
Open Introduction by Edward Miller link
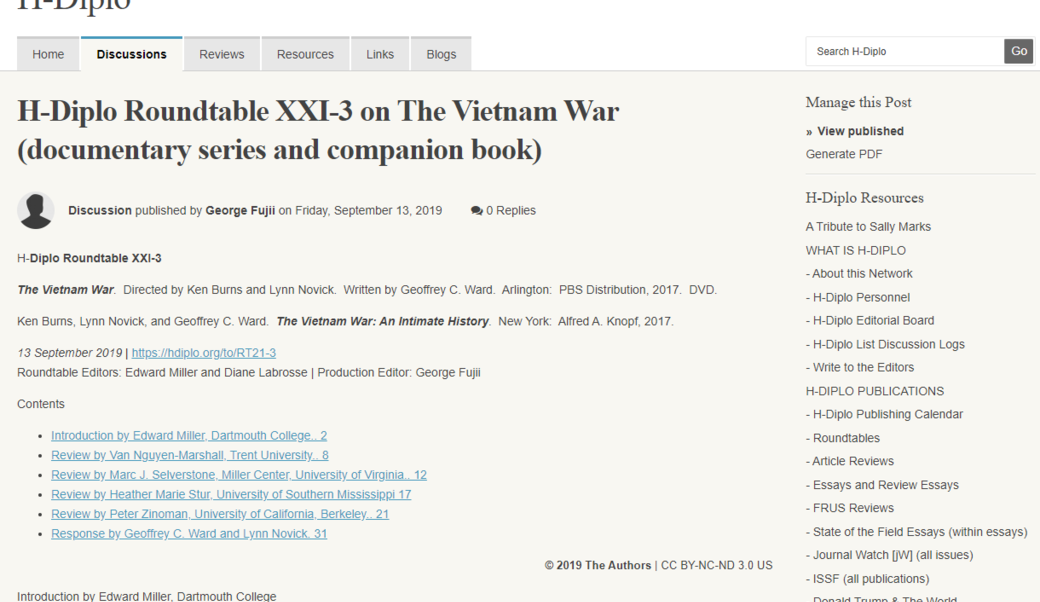coord(189,436)
